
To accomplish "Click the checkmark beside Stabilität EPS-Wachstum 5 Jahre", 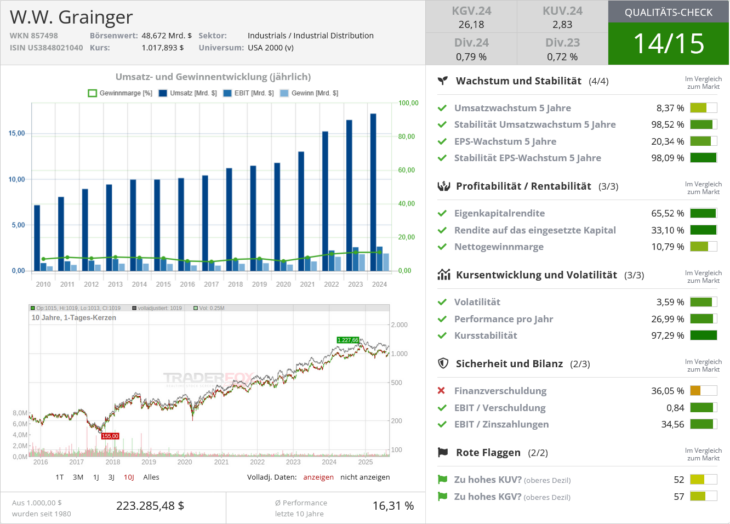I will [x=442, y=158].
